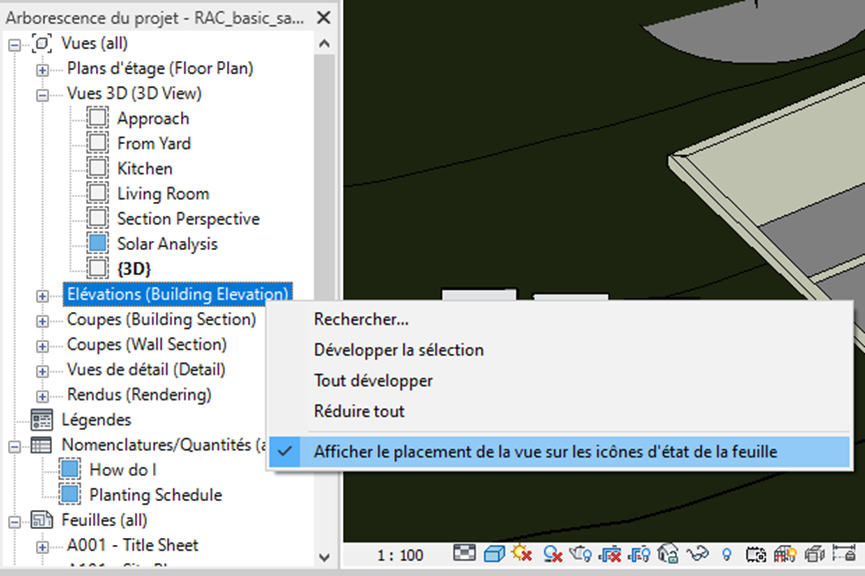865x576 pixels.
Task: Toggle the Sun Path icon
Action: [521, 553]
